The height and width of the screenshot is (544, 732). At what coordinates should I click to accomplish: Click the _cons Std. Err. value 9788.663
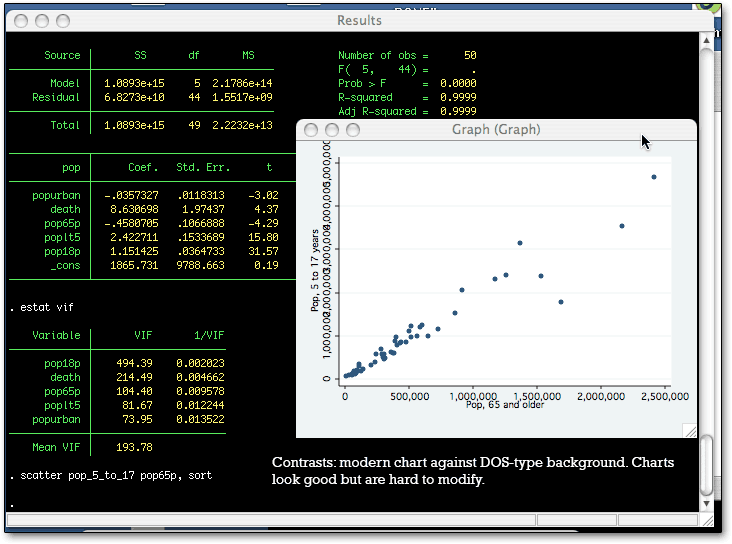(x=200, y=265)
